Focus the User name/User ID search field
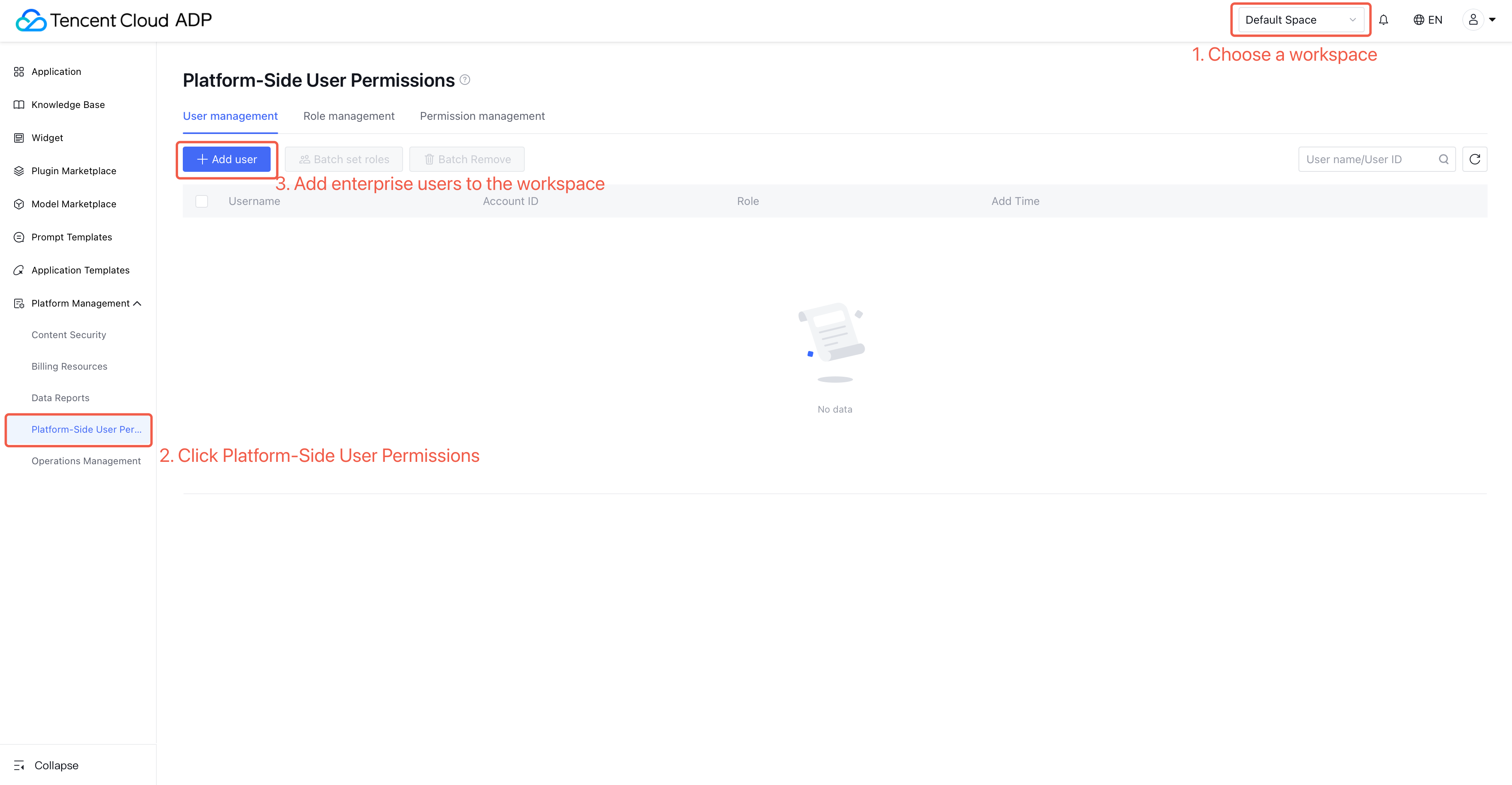The image size is (1512, 785). pyautogui.click(x=1367, y=159)
